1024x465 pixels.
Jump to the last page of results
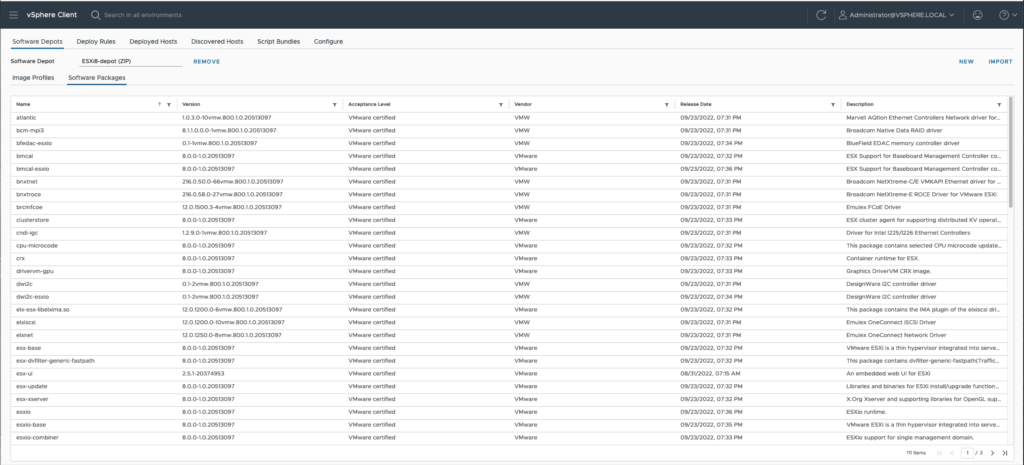point(1003,453)
